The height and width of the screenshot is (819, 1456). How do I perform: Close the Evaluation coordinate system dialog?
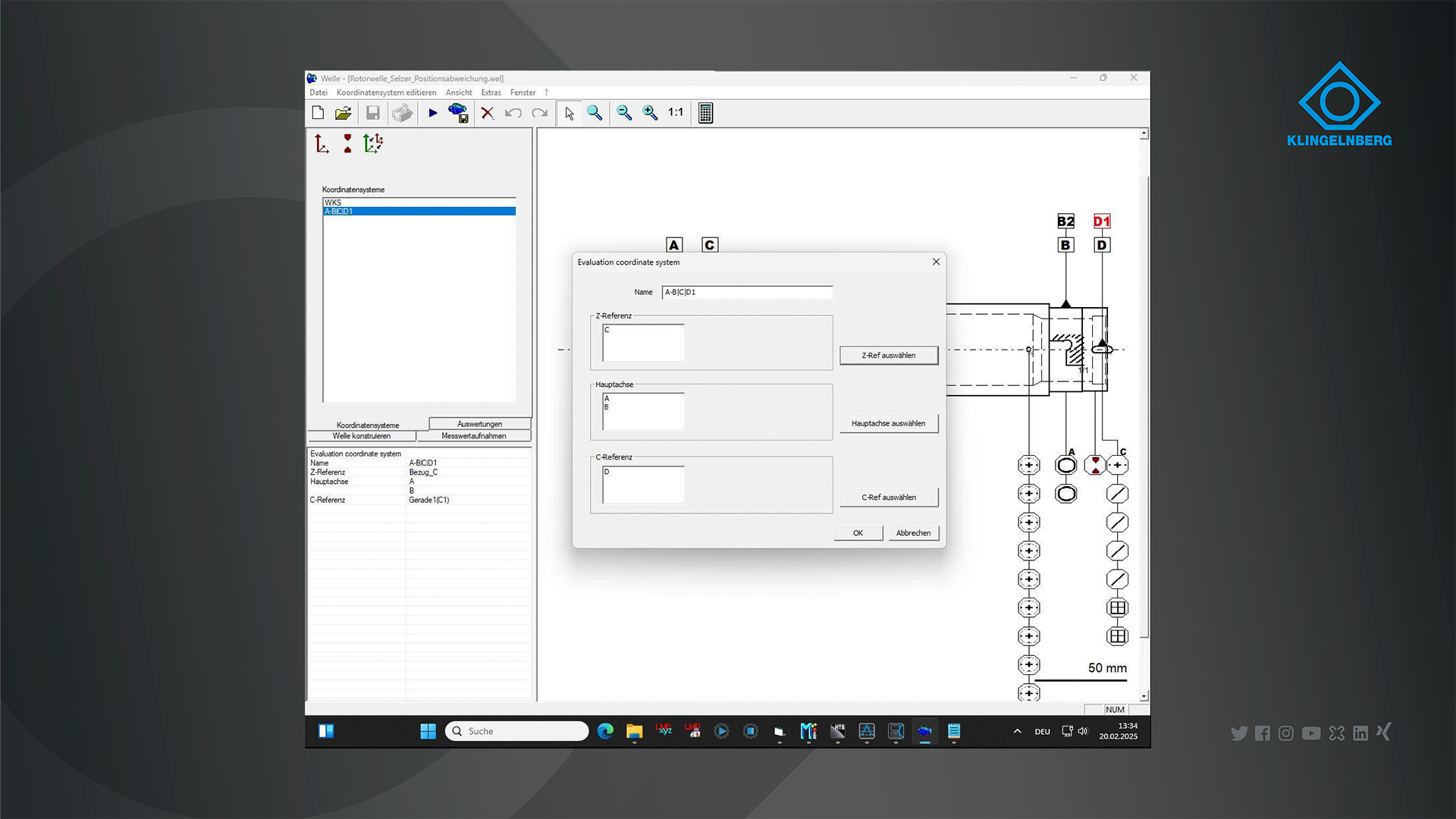coord(936,262)
